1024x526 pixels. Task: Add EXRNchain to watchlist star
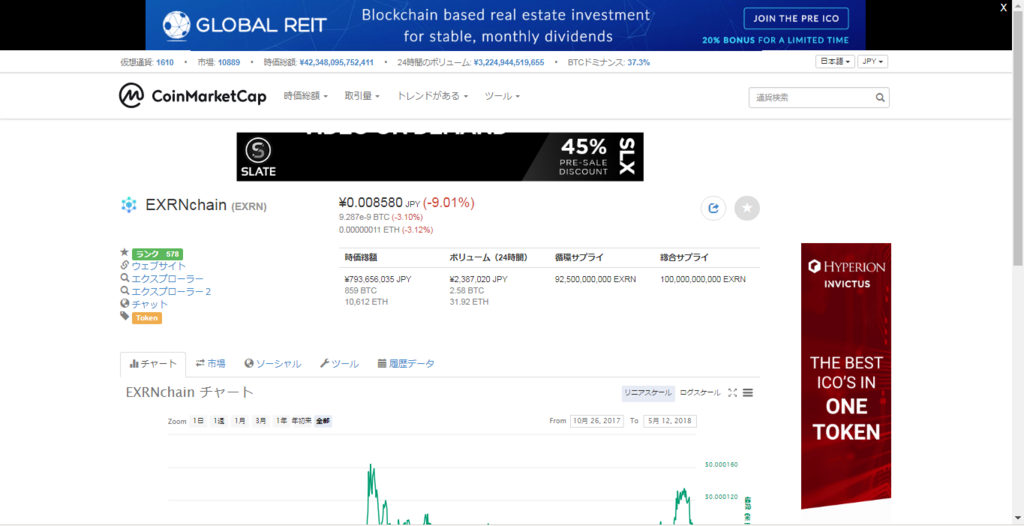pyautogui.click(x=747, y=208)
